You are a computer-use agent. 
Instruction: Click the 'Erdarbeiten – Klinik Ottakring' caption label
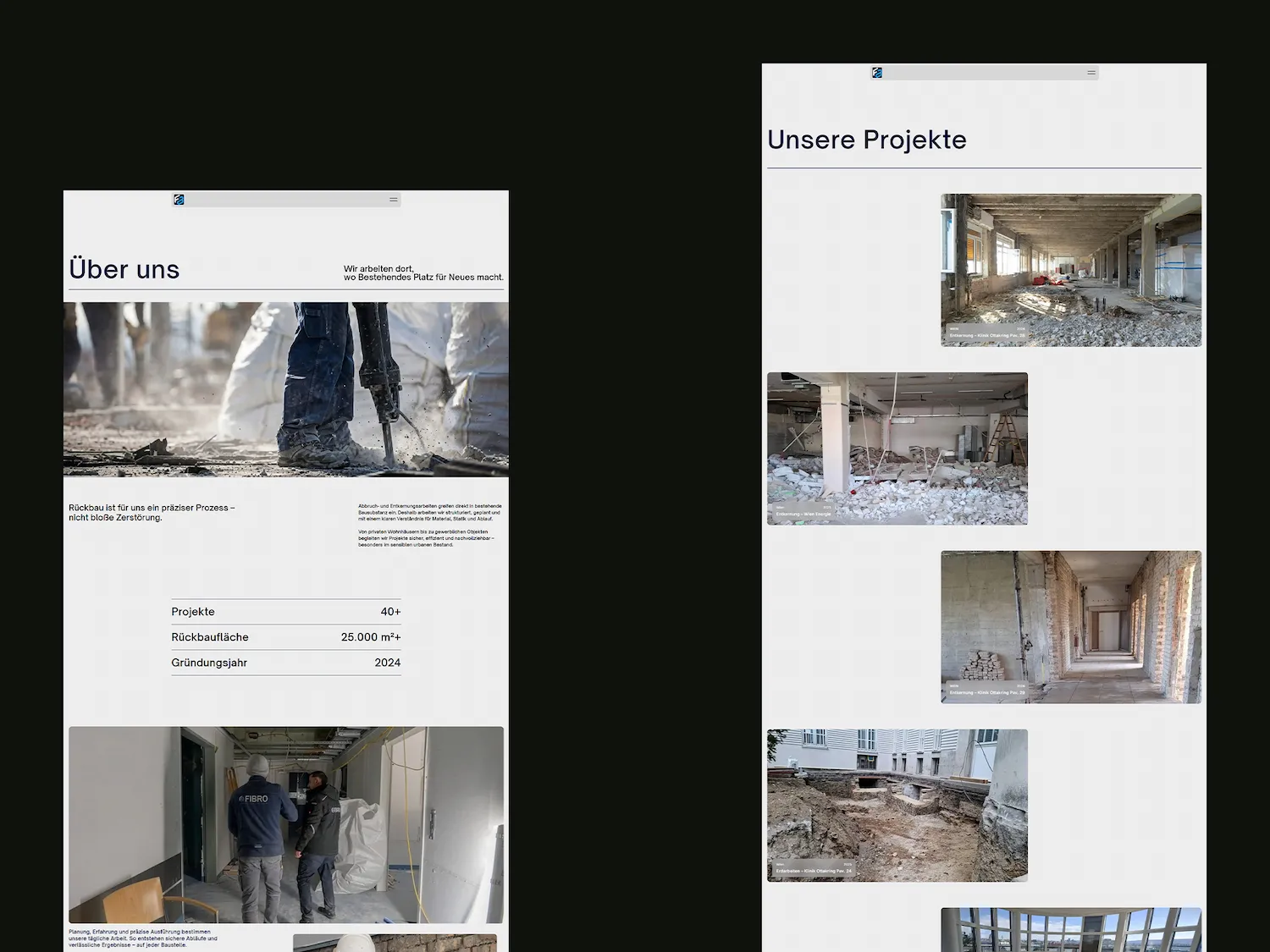pos(814,871)
